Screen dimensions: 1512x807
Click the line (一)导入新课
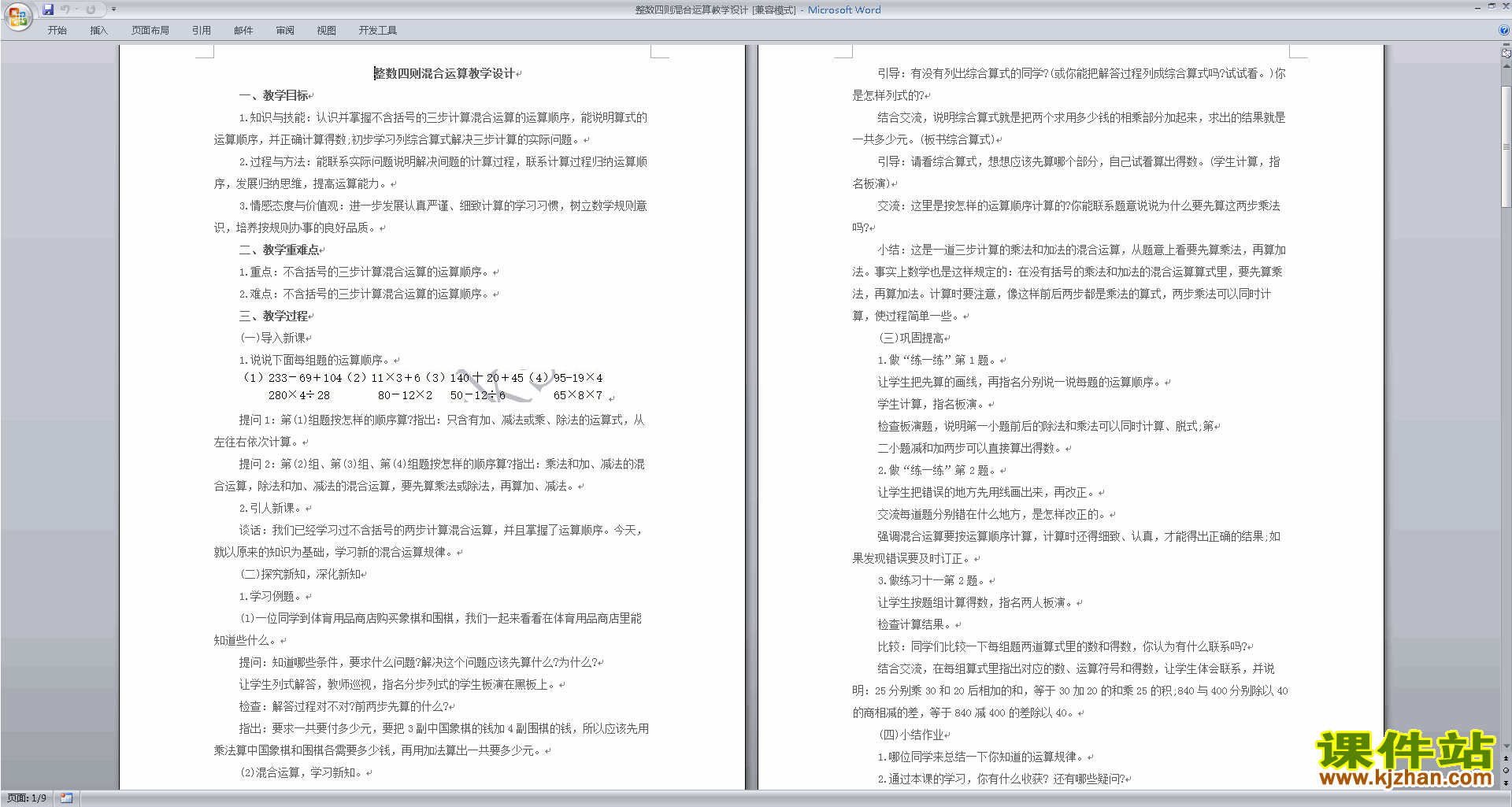click(x=272, y=338)
